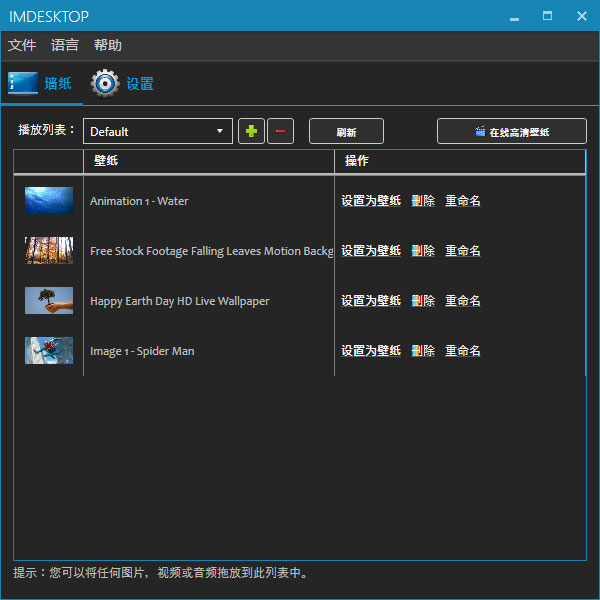Remove playlist with red minus button

coord(280,131)
